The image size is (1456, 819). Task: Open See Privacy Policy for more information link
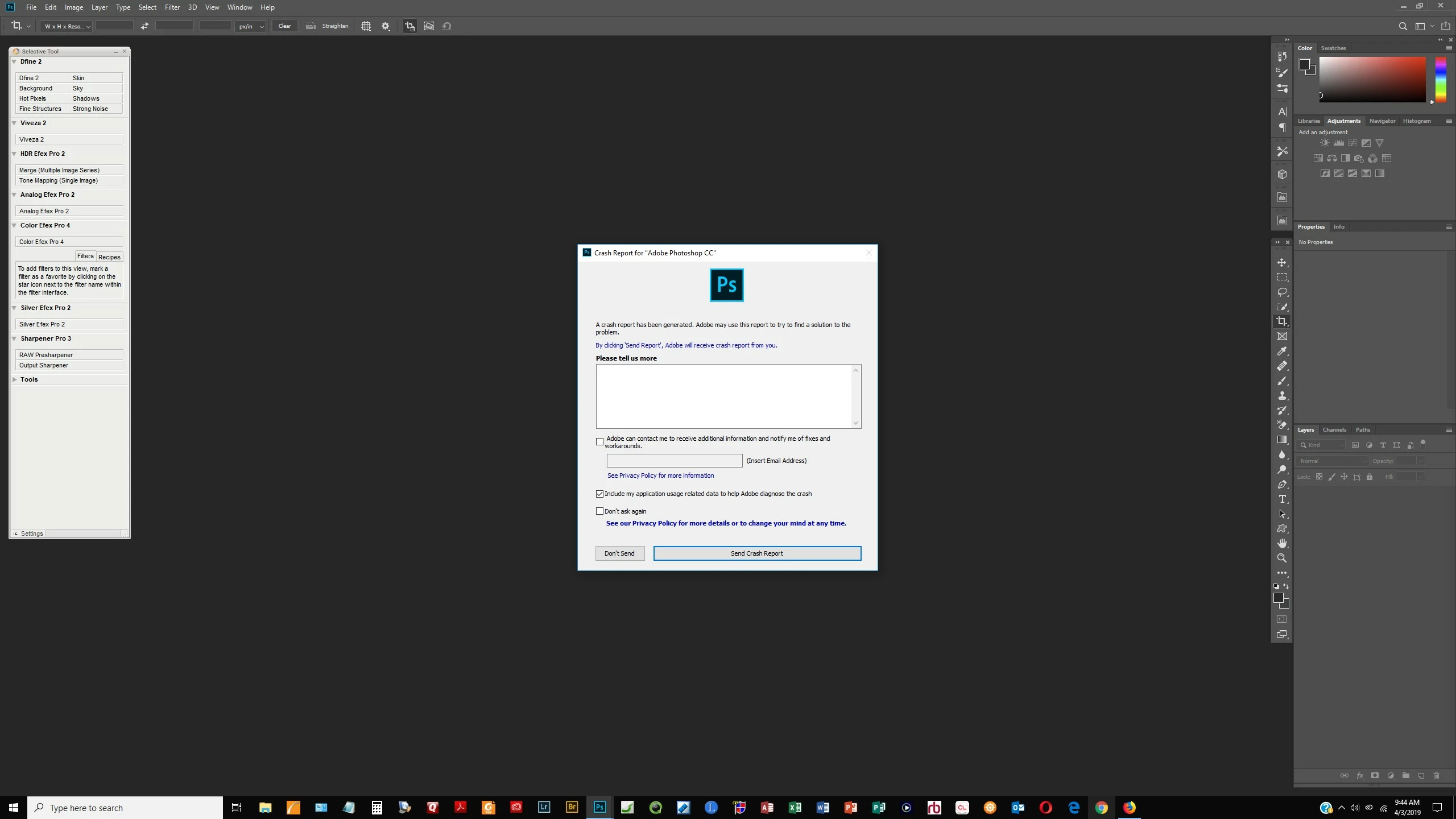click(x=660, y=475)
